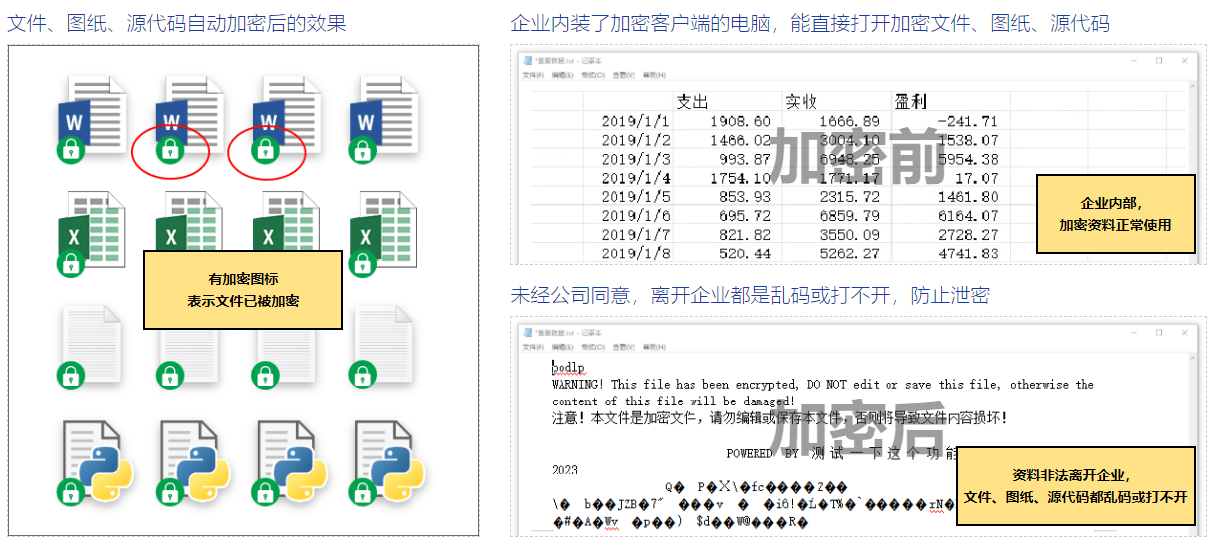Click the 盈利 column header
The height and width of the screenshot is (557, 1219).
click(909, 101)
